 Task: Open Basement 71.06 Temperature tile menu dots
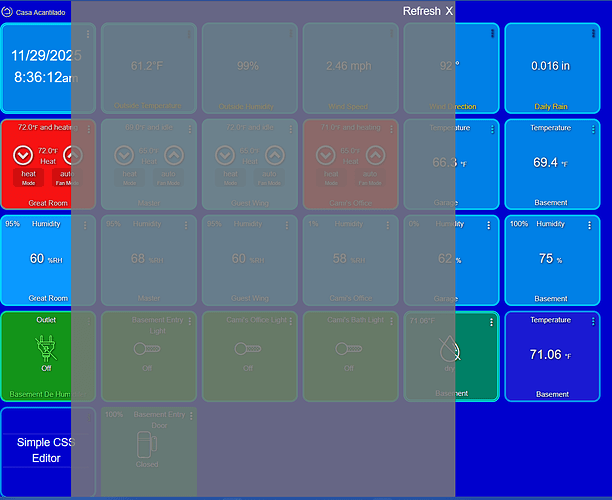pyautogui.click(x=593, y=321)
